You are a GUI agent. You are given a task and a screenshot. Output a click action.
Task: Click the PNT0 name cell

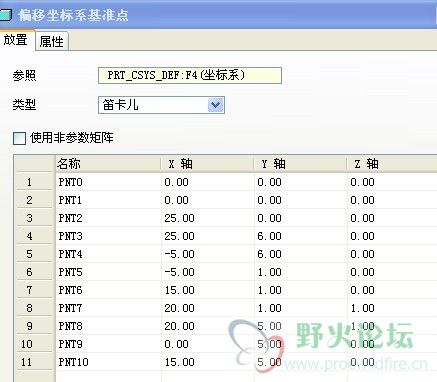coord(108,182)
